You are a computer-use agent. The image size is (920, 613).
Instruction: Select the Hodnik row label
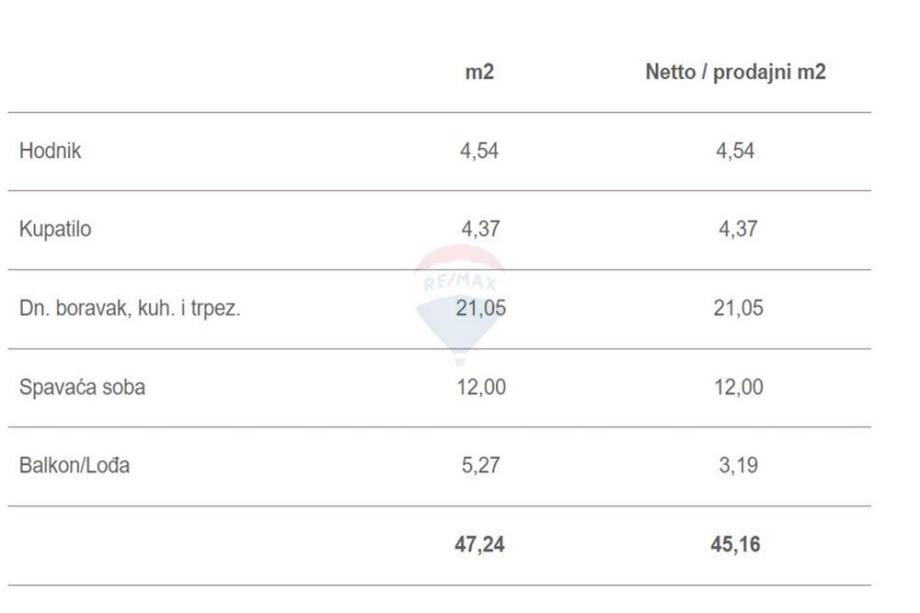point(50,152)
